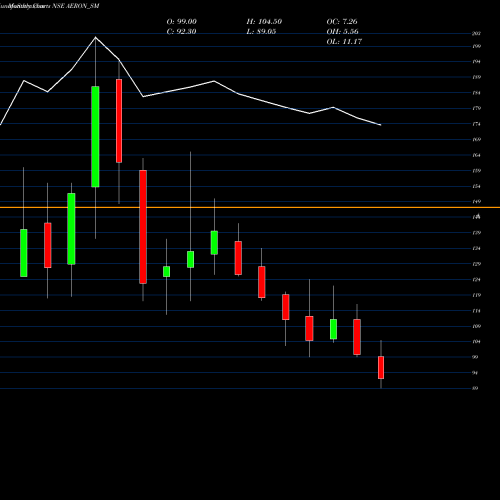Select the close value C: 92.30
This screenshot has width=500, height=500.
[181, 31]
